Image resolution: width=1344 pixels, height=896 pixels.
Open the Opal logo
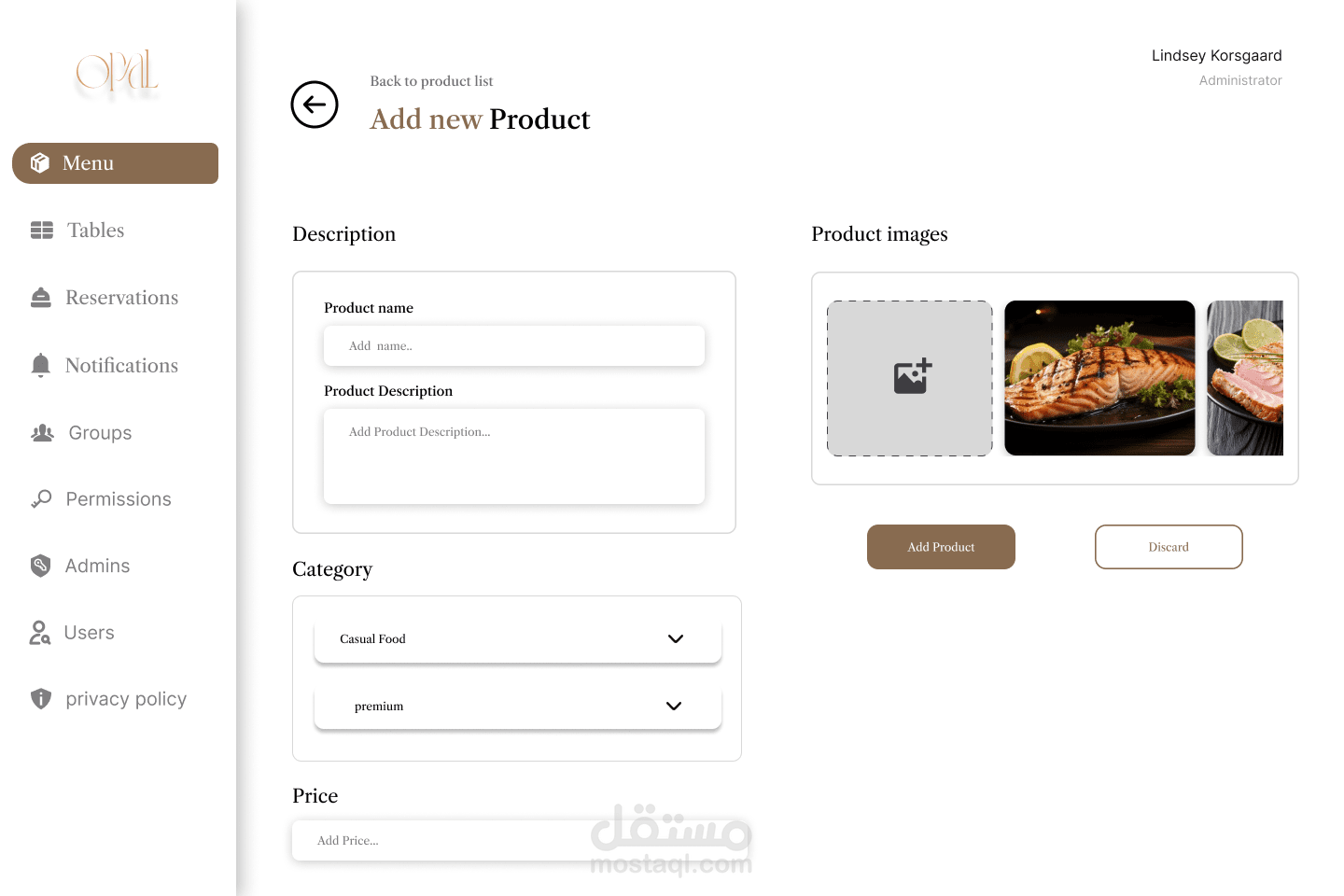pos(117,72)
